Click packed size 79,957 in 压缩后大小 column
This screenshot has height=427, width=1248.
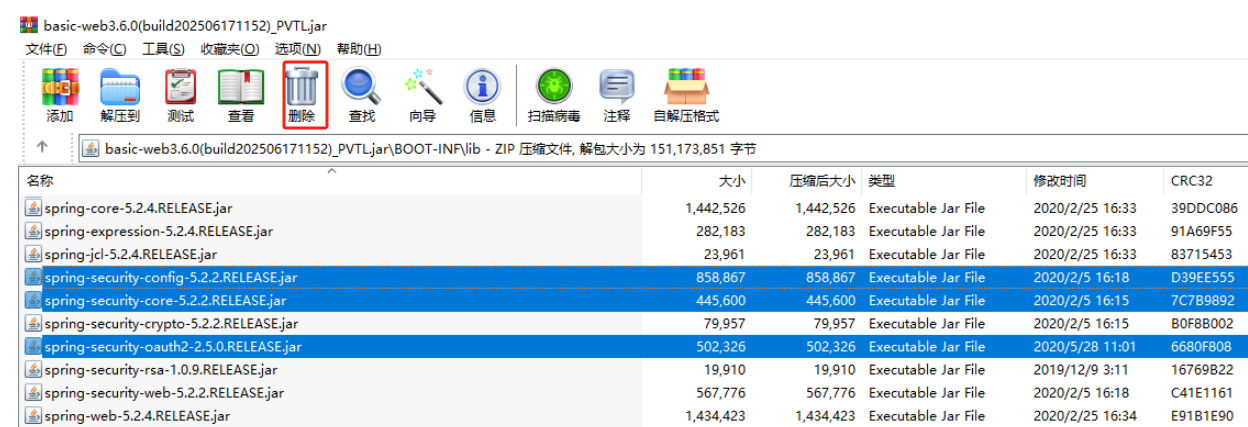coord(835,323)
